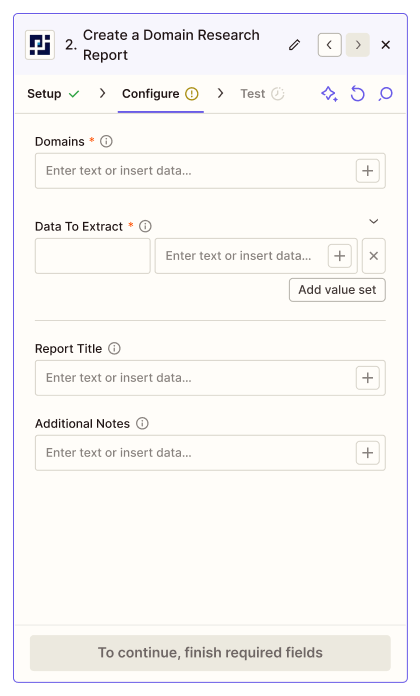
Task: Open the comment bubble icon
Action: [385, 94]
